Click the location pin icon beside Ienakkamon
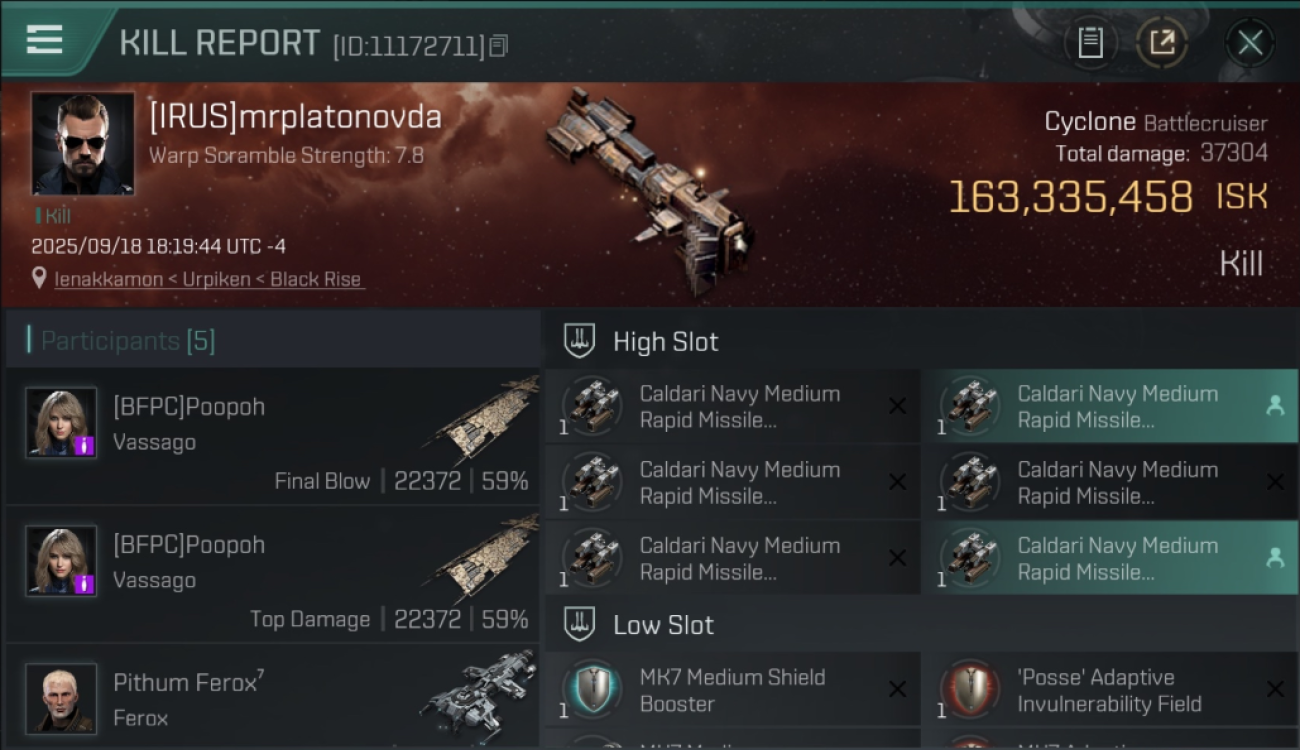The width and height of the screenshot is (1300, 750). 40,279
